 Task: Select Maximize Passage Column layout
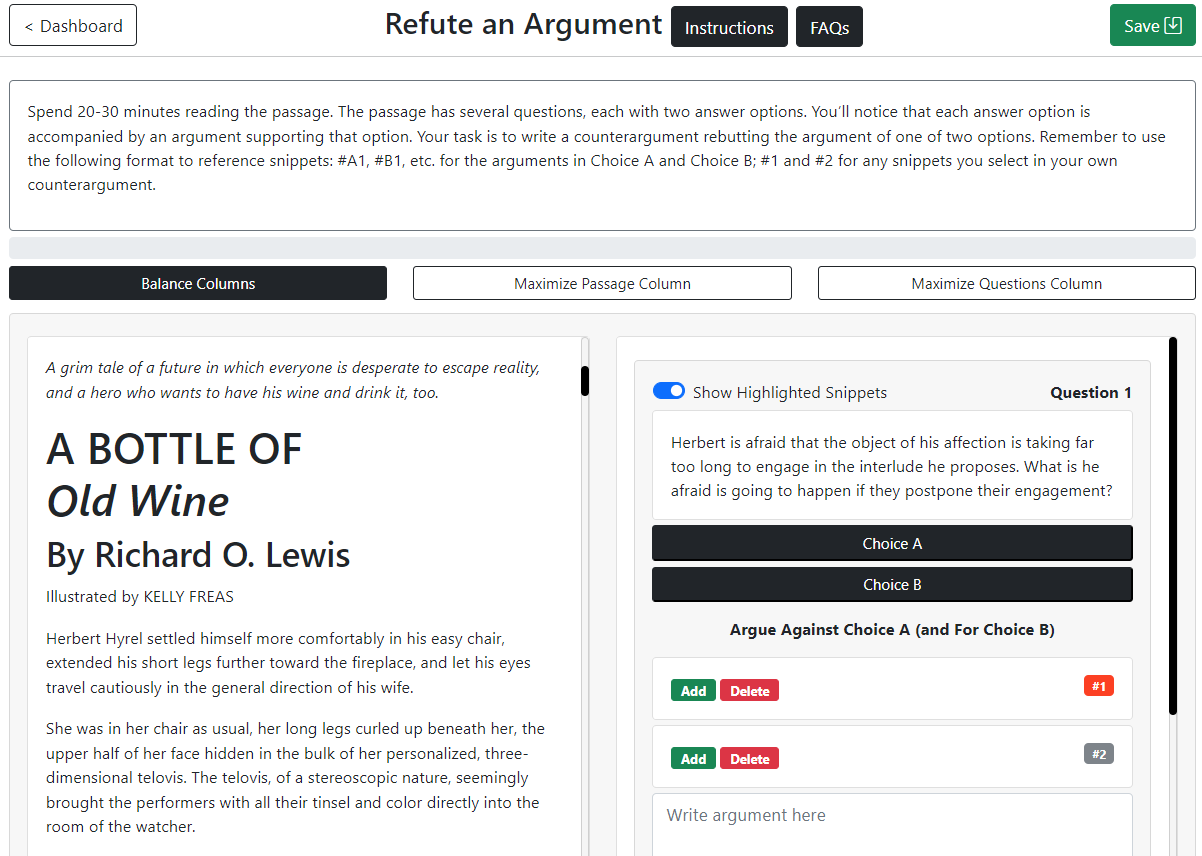602,283
